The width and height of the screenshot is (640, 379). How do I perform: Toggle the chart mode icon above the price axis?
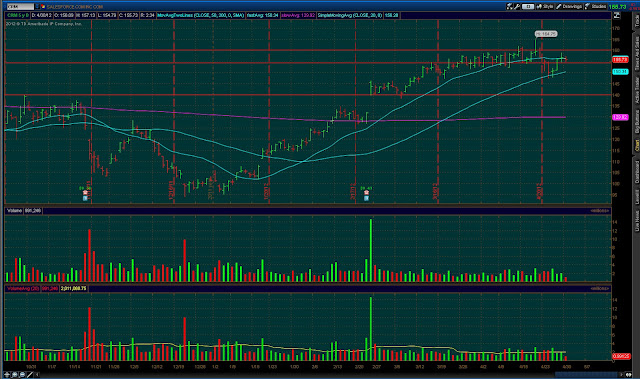(x=616, y=16)
